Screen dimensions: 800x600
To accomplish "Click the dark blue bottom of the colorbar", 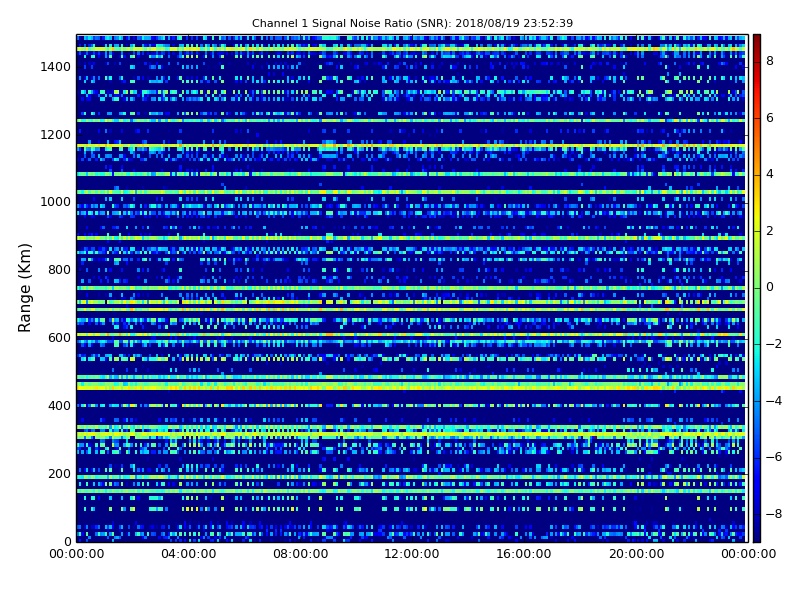I will tap(757, 533).
